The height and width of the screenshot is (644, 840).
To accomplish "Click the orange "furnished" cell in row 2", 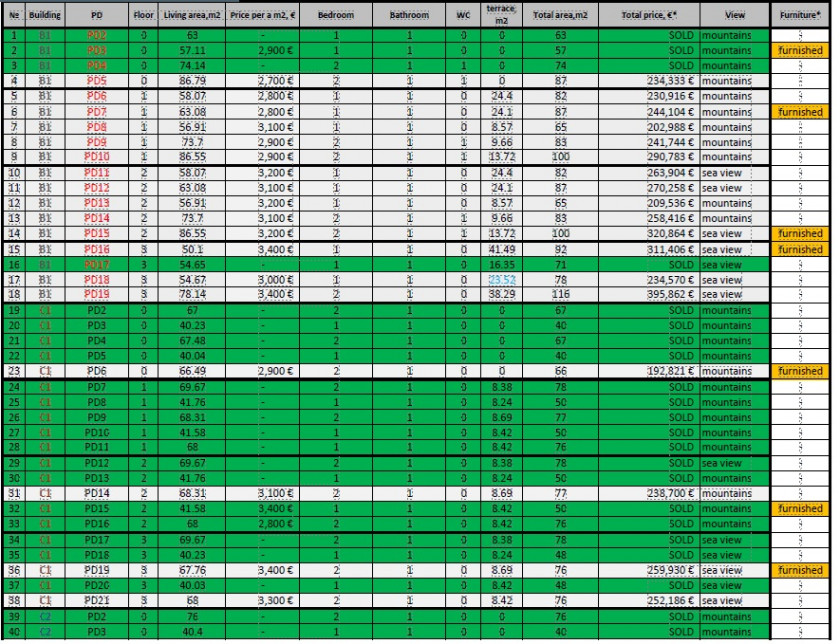I will pyautogui.click(x=799, y=49).
